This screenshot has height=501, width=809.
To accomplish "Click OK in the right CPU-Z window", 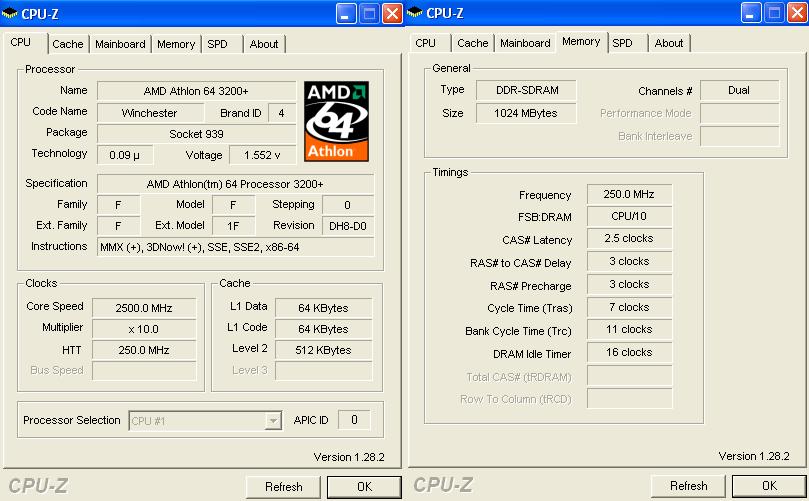I will 769,486.
